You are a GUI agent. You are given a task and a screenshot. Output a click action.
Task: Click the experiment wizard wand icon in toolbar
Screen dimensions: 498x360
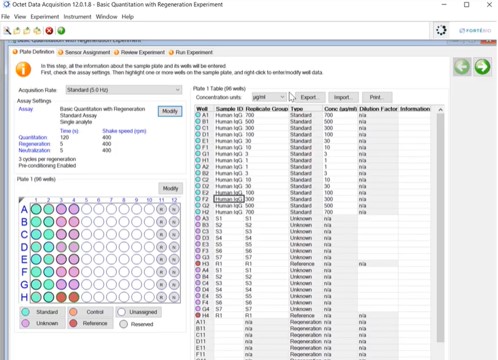(7, 31)
